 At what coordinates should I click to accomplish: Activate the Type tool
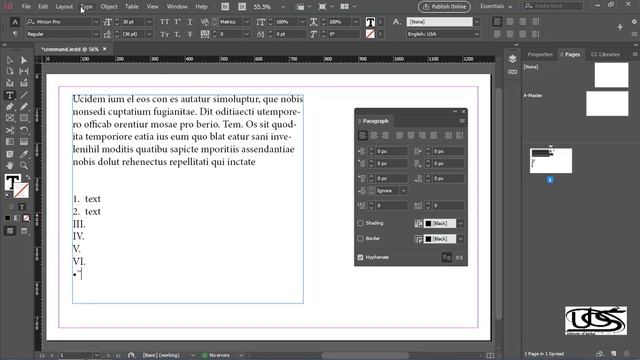(x=10, y=95)
